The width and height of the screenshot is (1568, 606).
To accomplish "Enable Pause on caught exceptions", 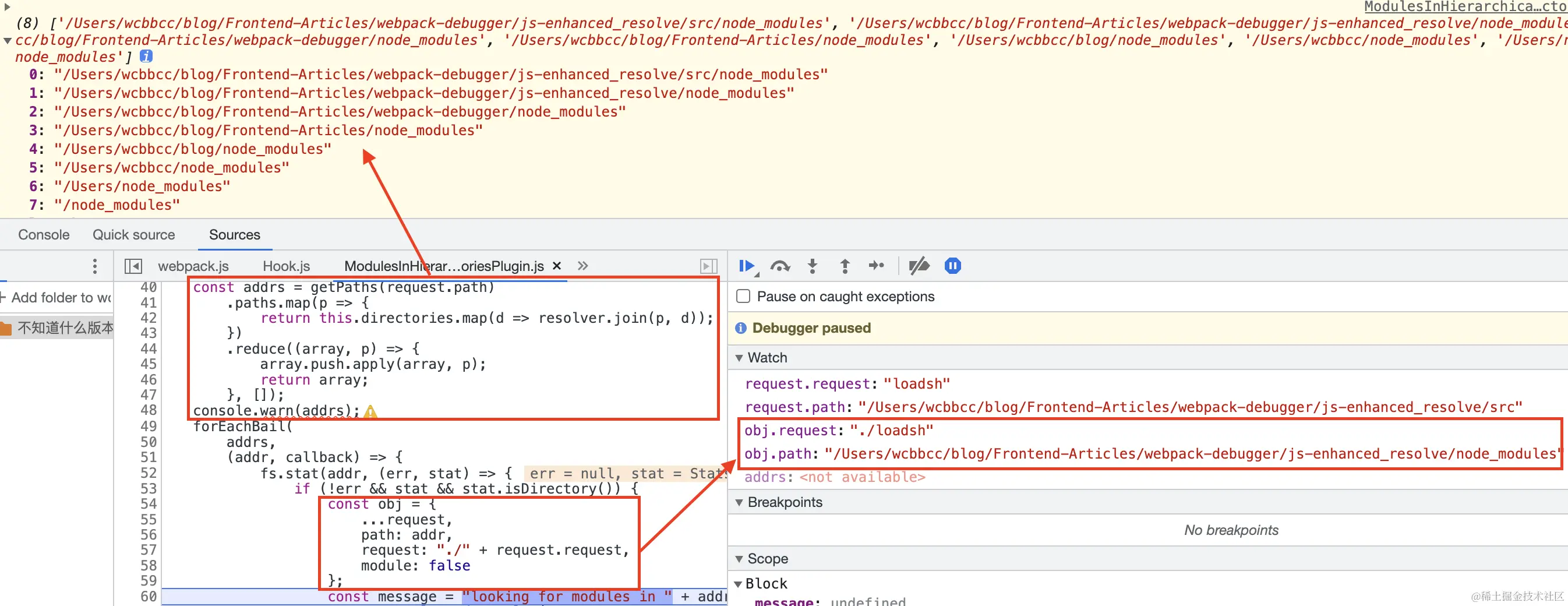I will click(743, 297).
